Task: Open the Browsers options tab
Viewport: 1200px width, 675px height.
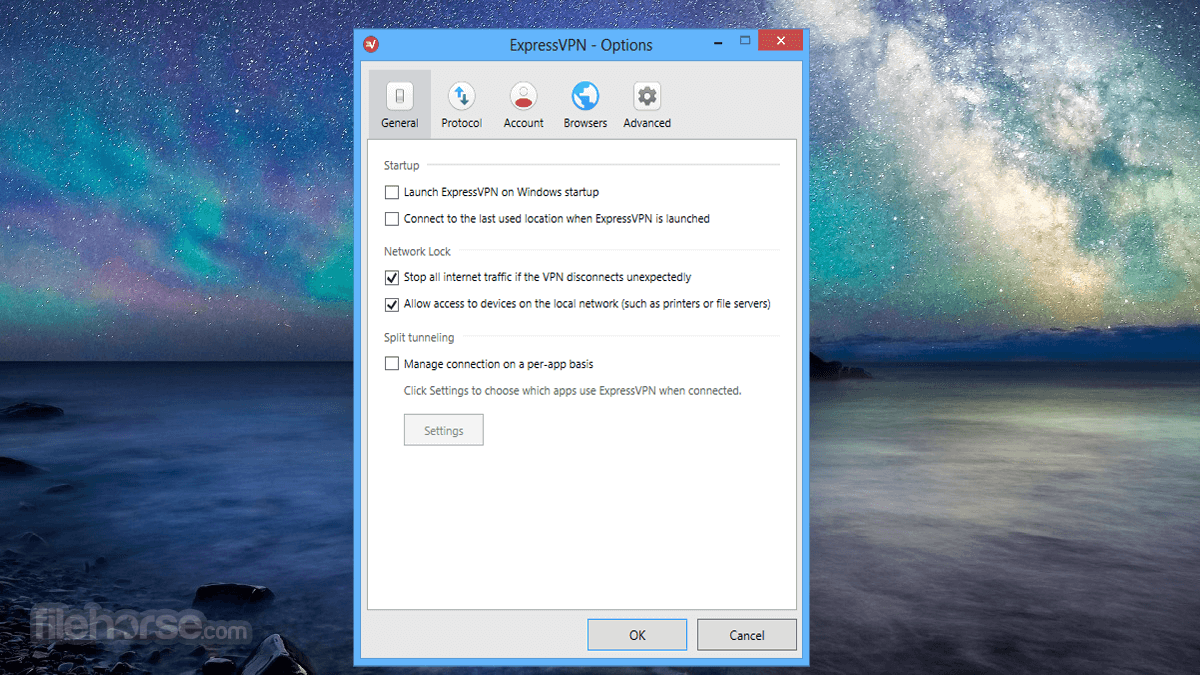Action: pos(585,104)
